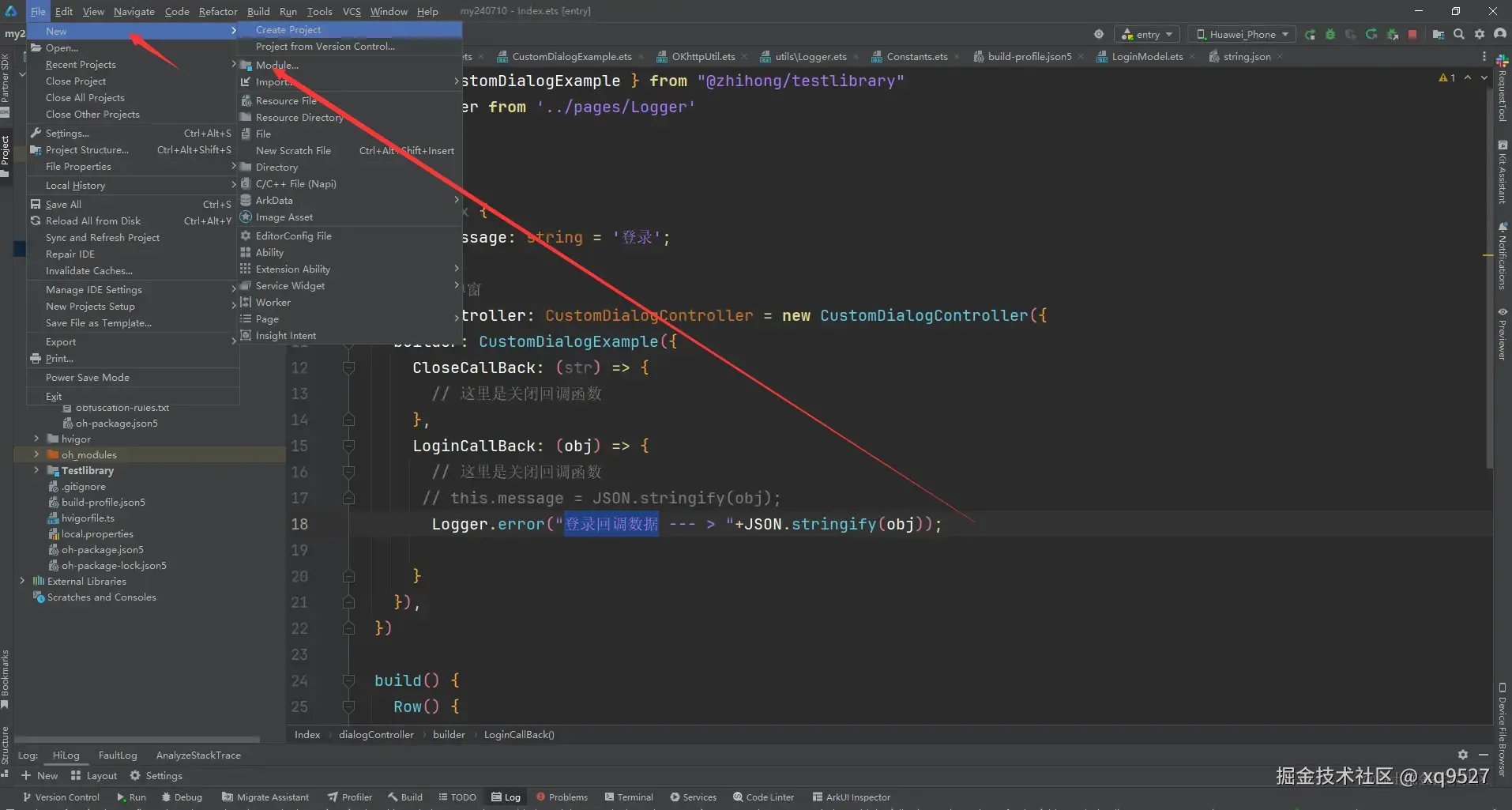Toggle the Structure tool window stripe button

[x=6, y=752]
